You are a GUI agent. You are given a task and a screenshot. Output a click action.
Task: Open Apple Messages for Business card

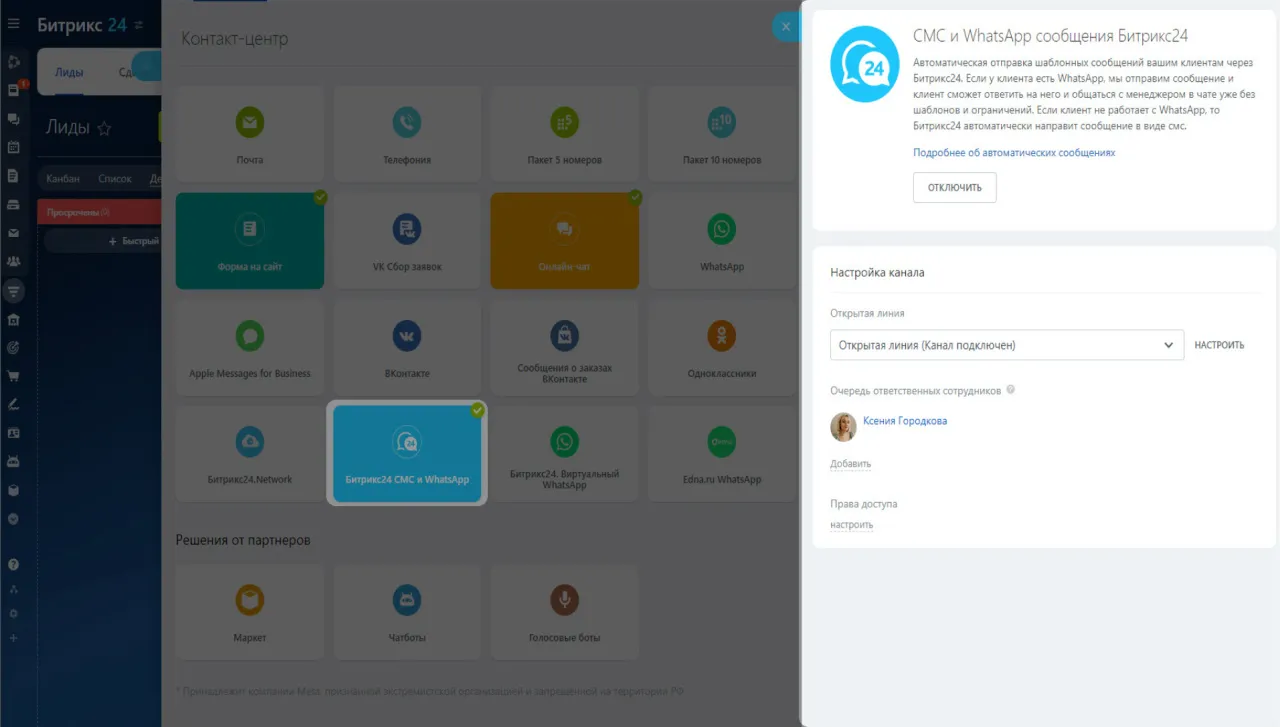tap(250, 348)
